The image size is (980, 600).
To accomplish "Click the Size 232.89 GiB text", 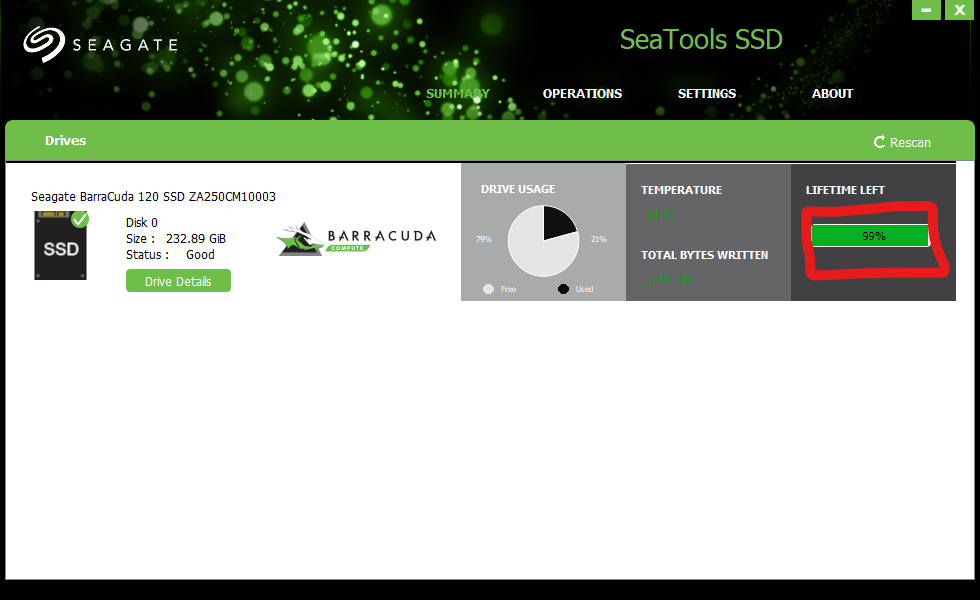I will click(x=176, y=239).
